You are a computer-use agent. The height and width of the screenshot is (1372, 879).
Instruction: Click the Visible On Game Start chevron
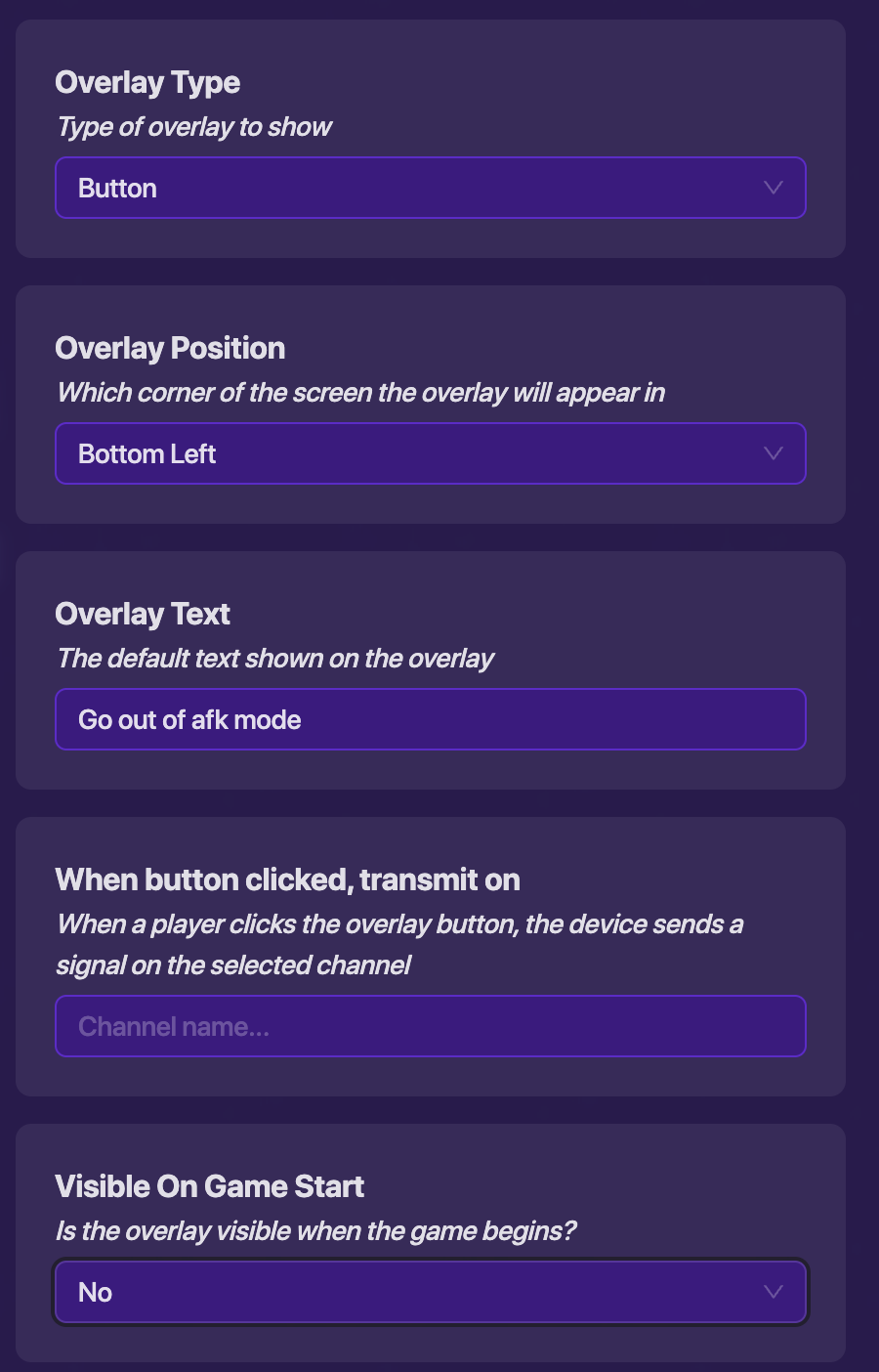coord(773,1292)
